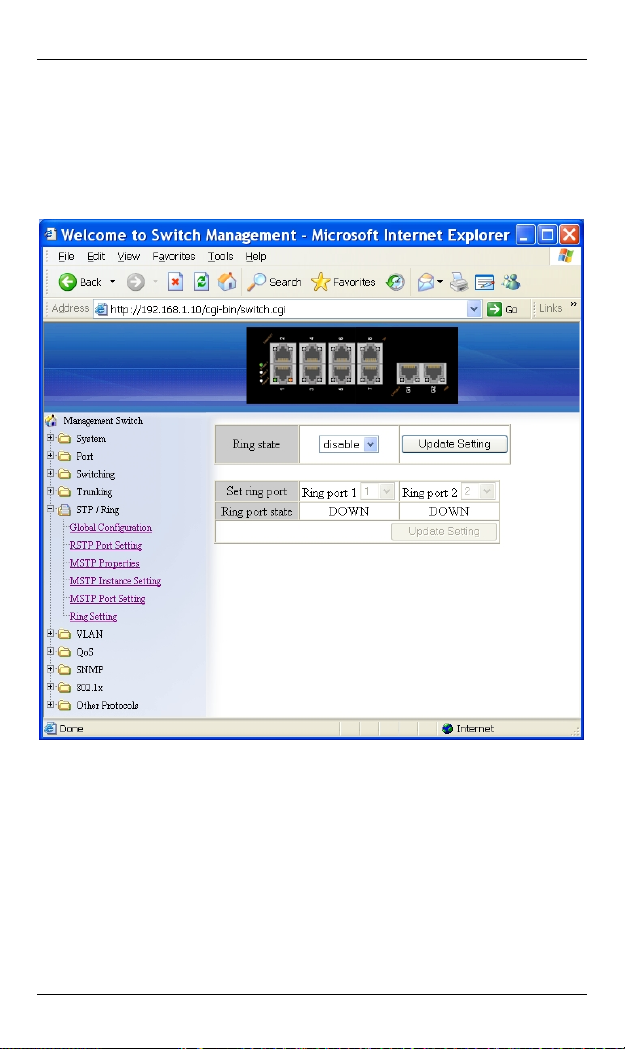Click greyed Update Setting under ring ports
Screen dimensions: 625x1049
444,532
